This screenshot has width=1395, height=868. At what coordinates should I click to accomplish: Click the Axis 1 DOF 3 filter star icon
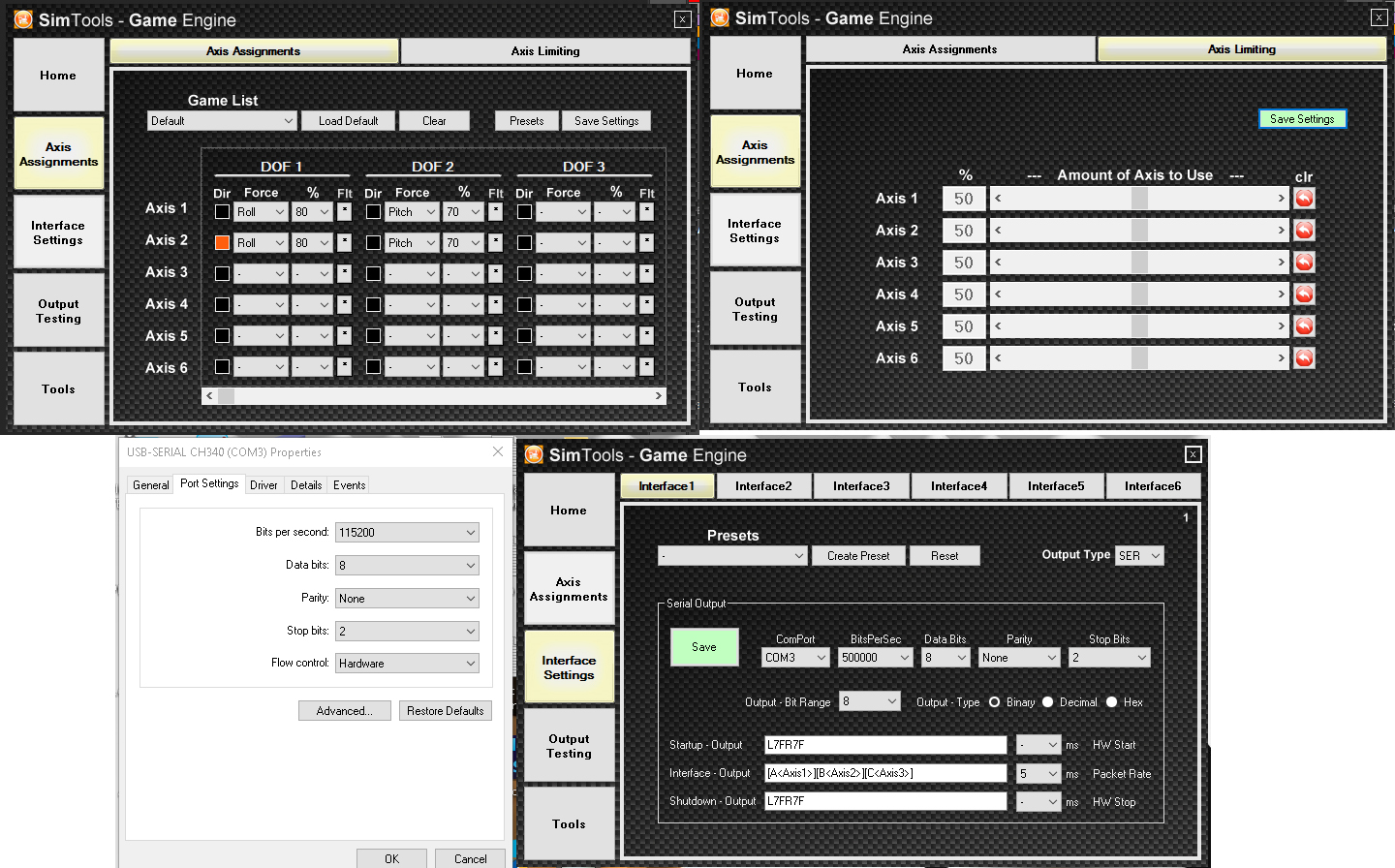click(x=647, y=211)
